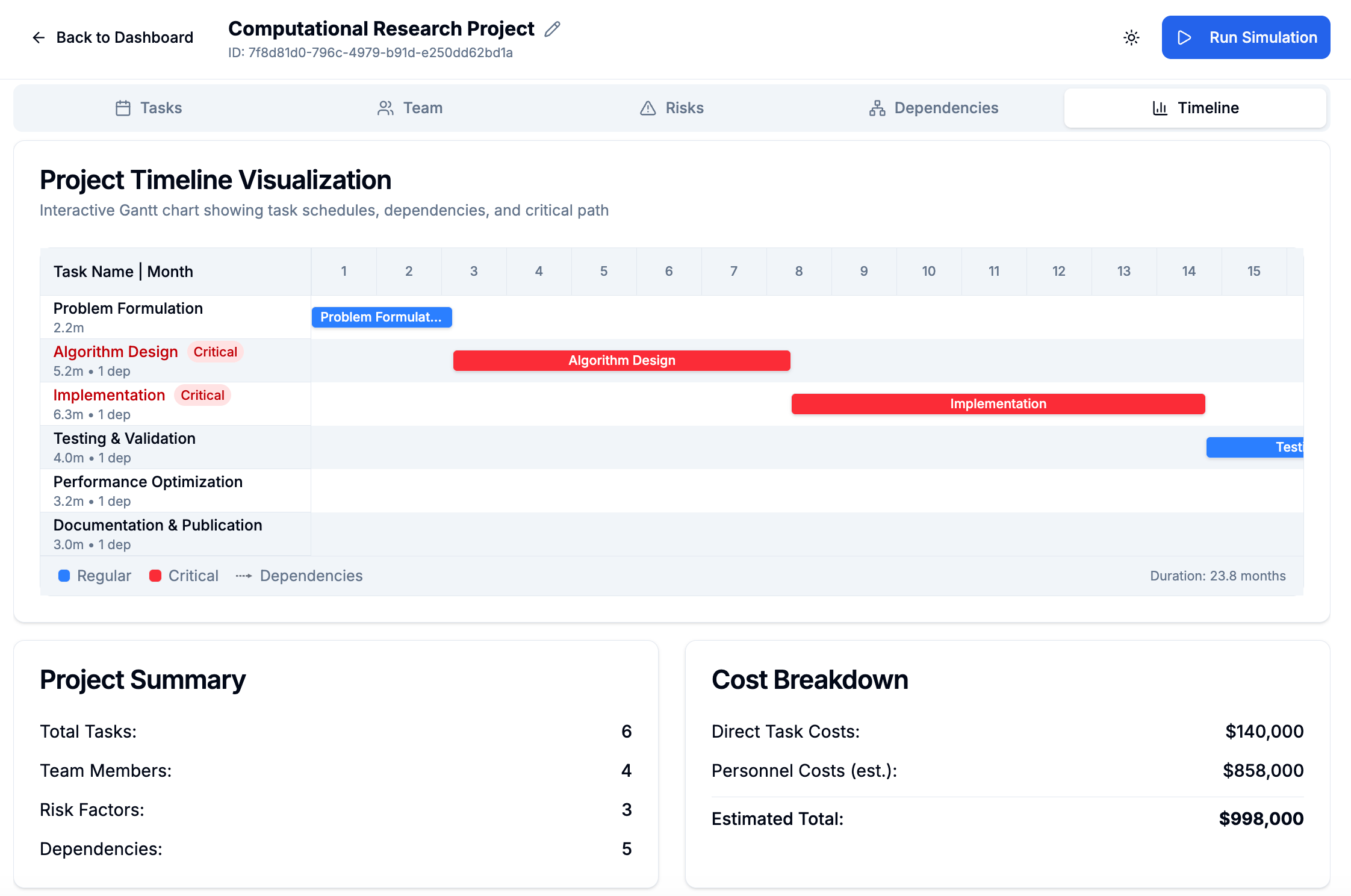The image size is (1351, 896).
Task: Click the Critical badge beside Algorithm Design
Action: tap(215, 352)
